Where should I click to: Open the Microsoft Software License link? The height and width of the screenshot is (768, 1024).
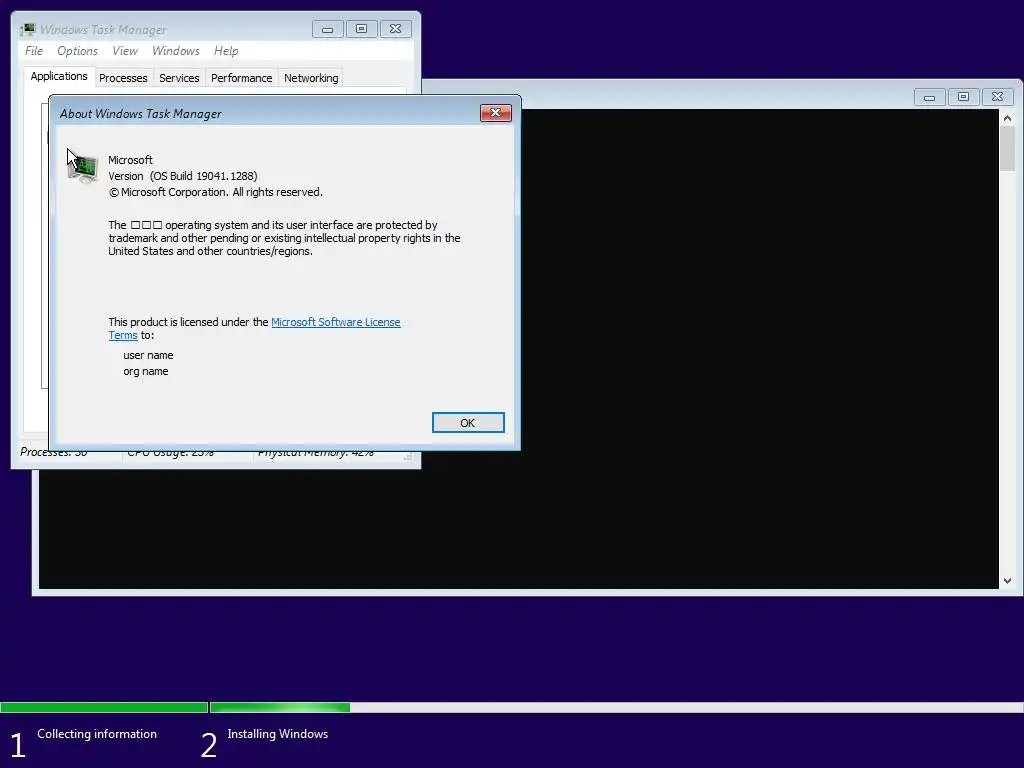coord(336,322)
